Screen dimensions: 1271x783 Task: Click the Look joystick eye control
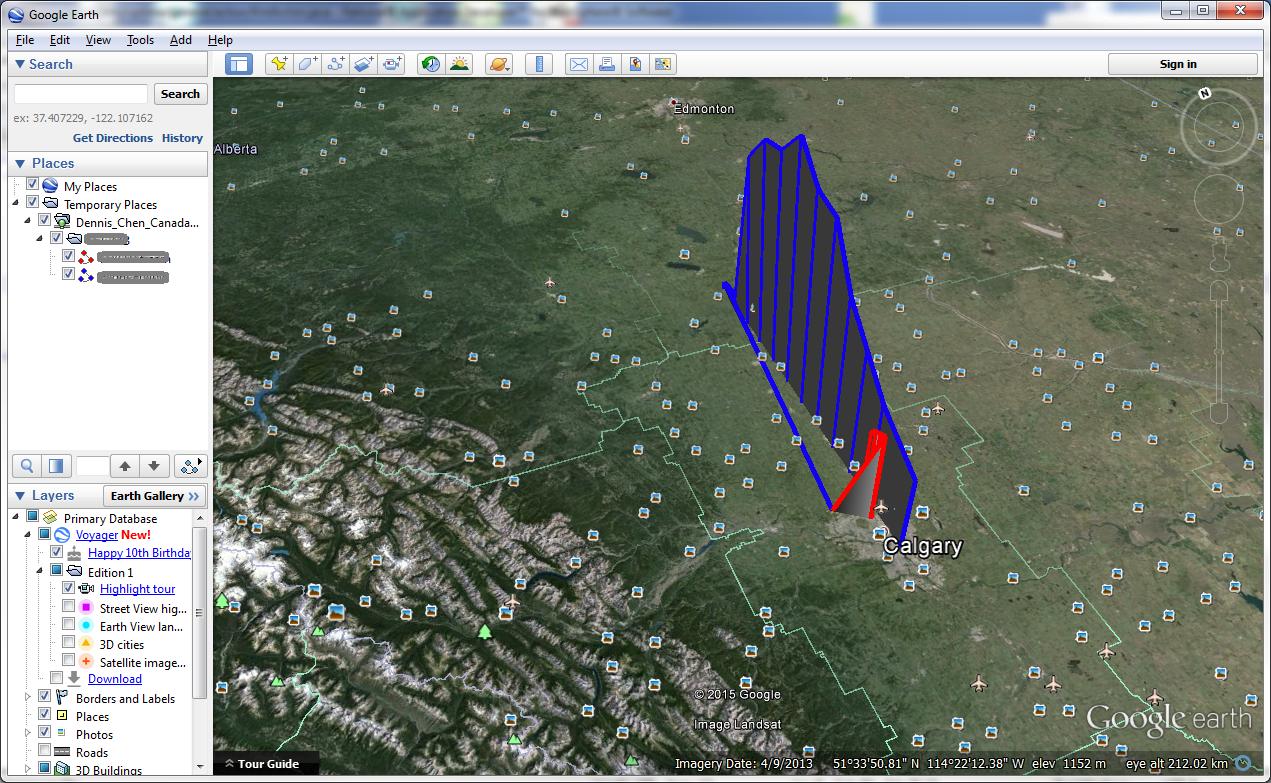[x=1217, y=126]
